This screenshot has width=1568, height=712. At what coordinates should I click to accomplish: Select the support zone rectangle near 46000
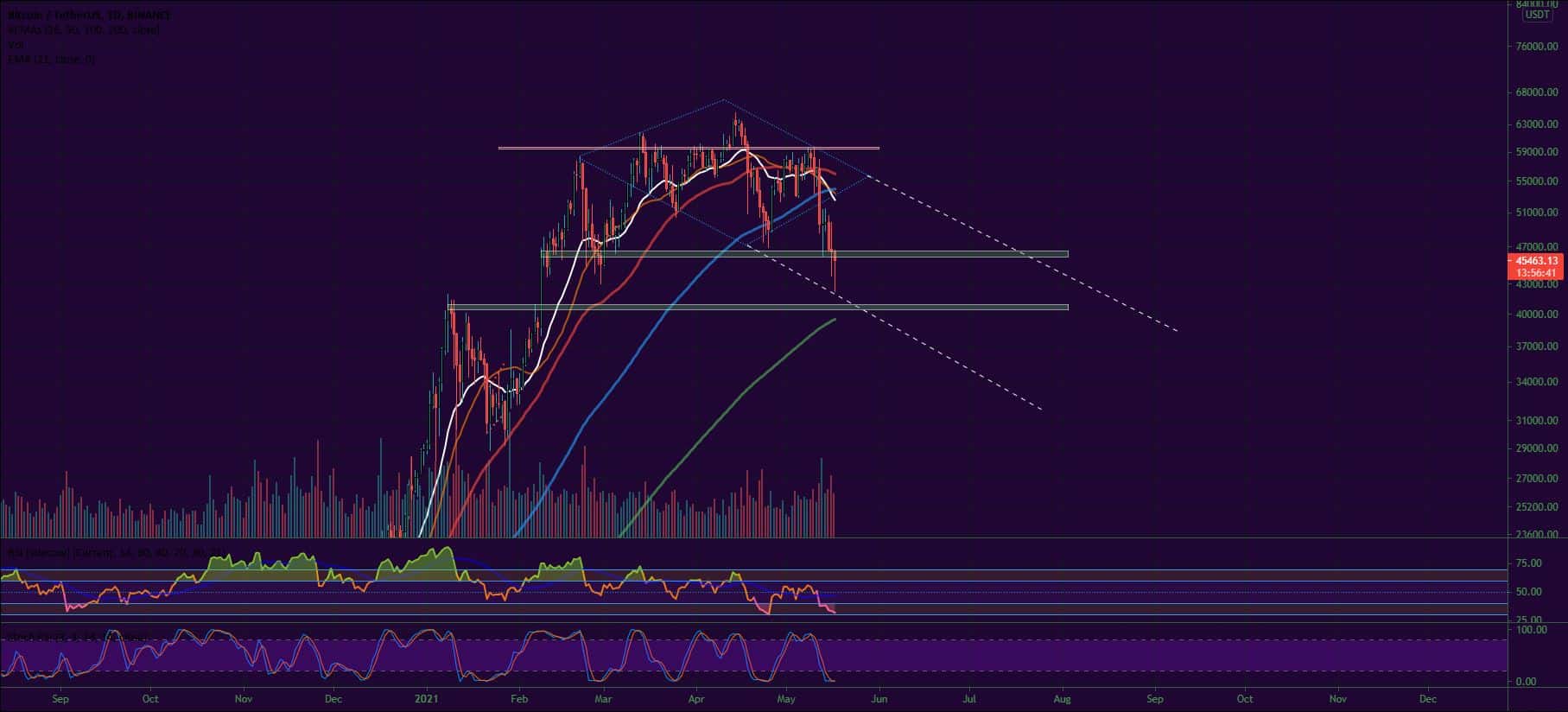coord(804,254)
